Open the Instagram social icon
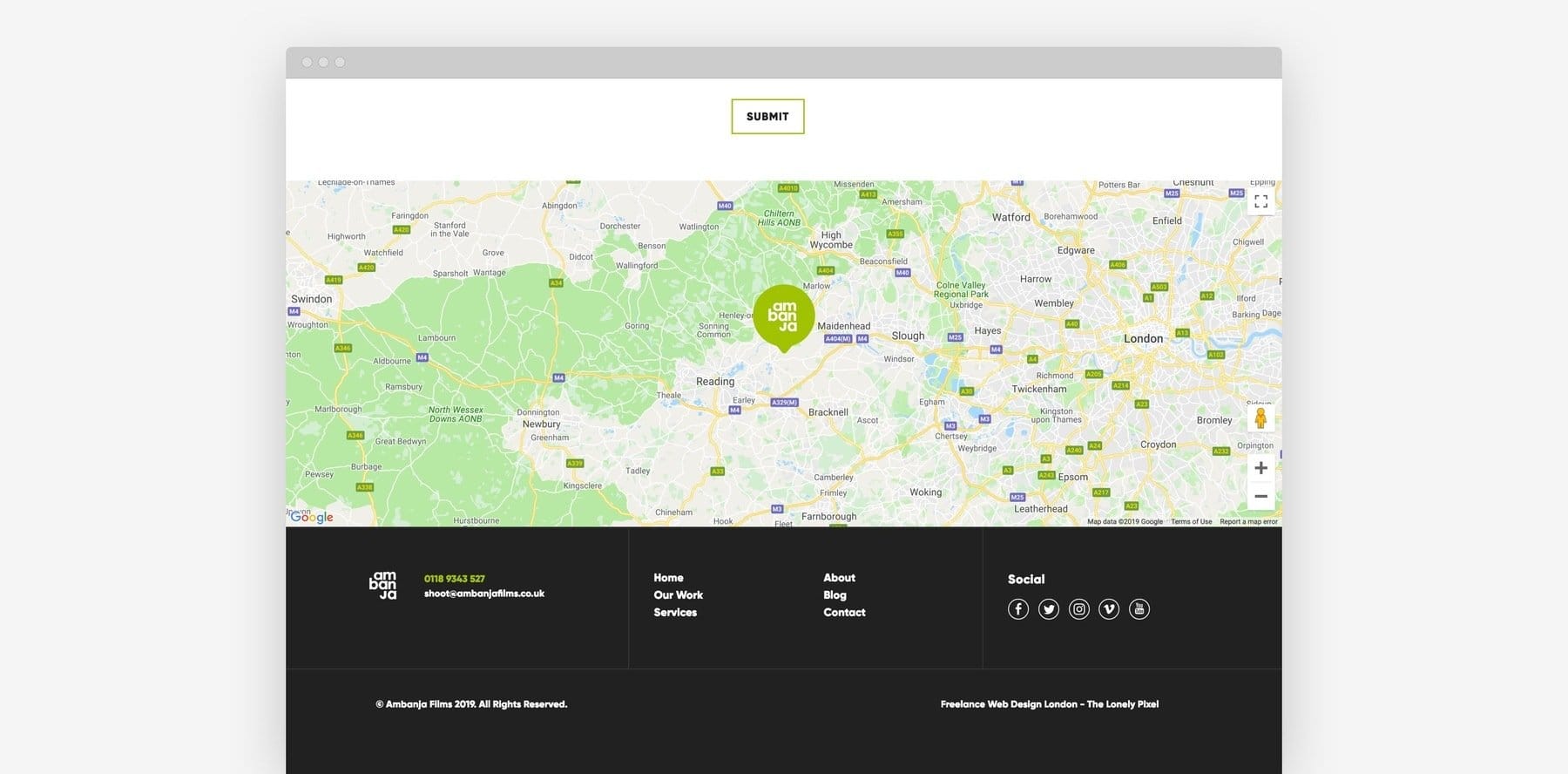The image size is (1568, 774). pos(1078,609)
